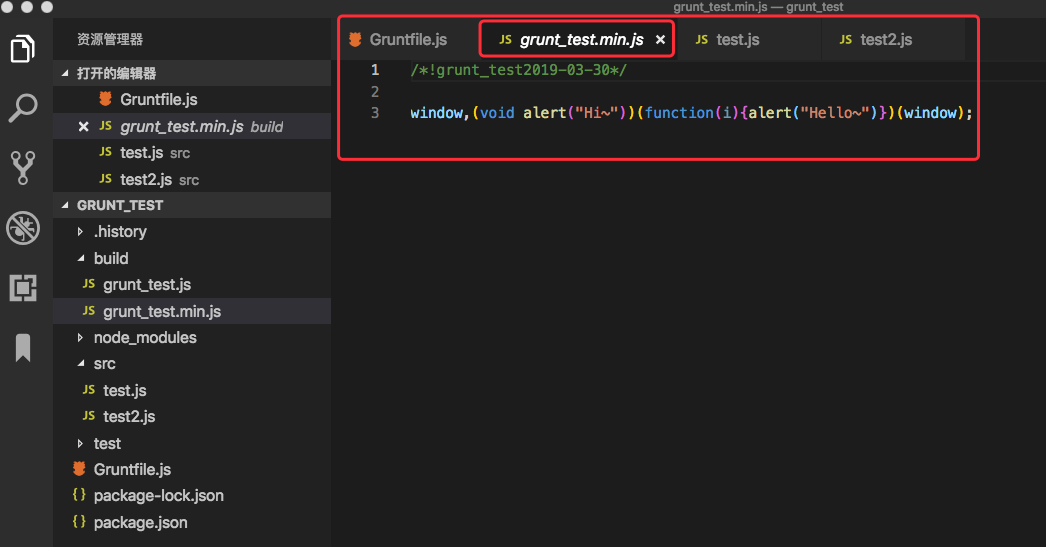1046x547 pixels.
Task: Click the alert("Hello~") code text
Action: [813, 113]
